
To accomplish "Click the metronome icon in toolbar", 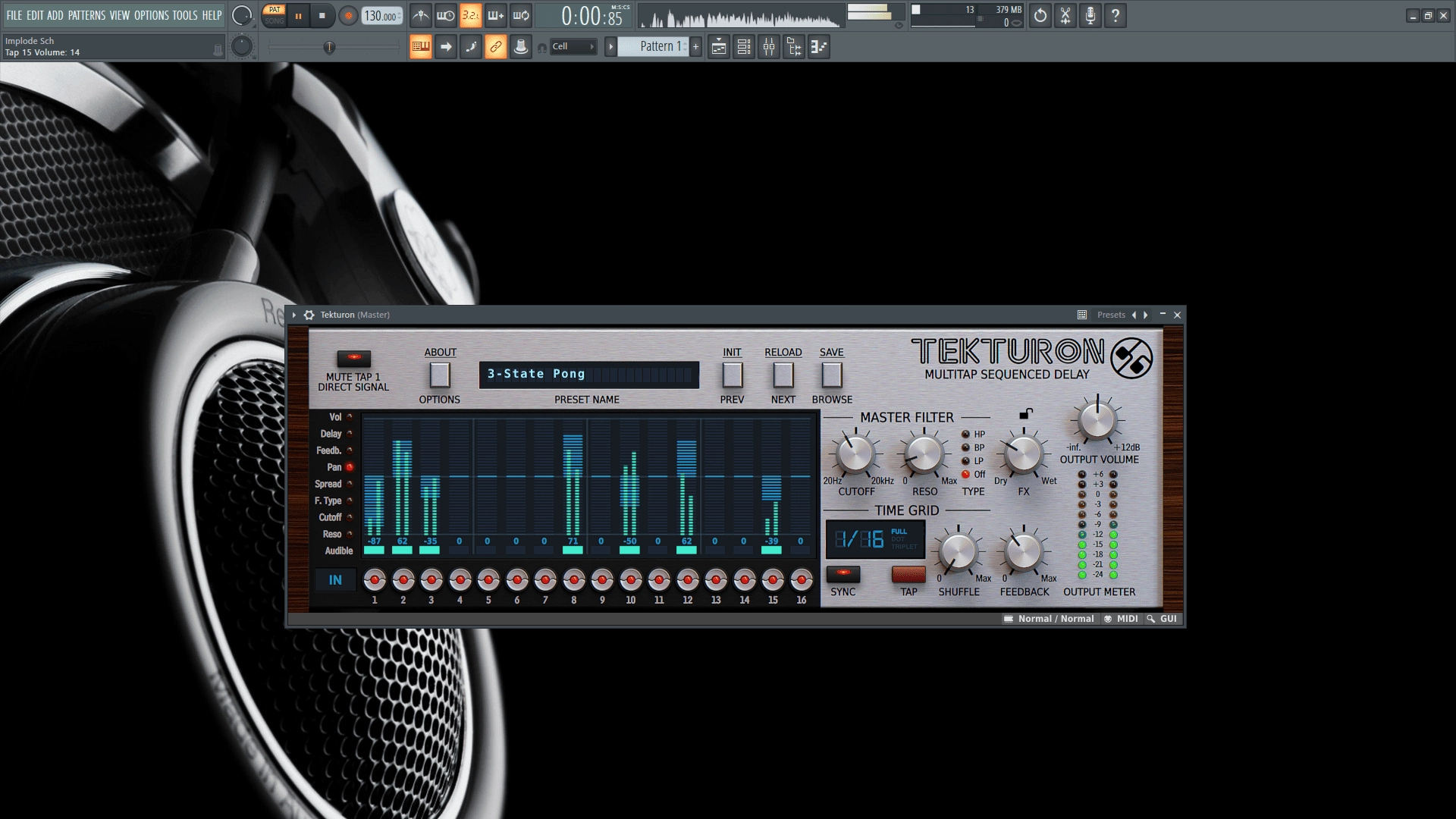I will pyautogui.click(x=421, y=15).
